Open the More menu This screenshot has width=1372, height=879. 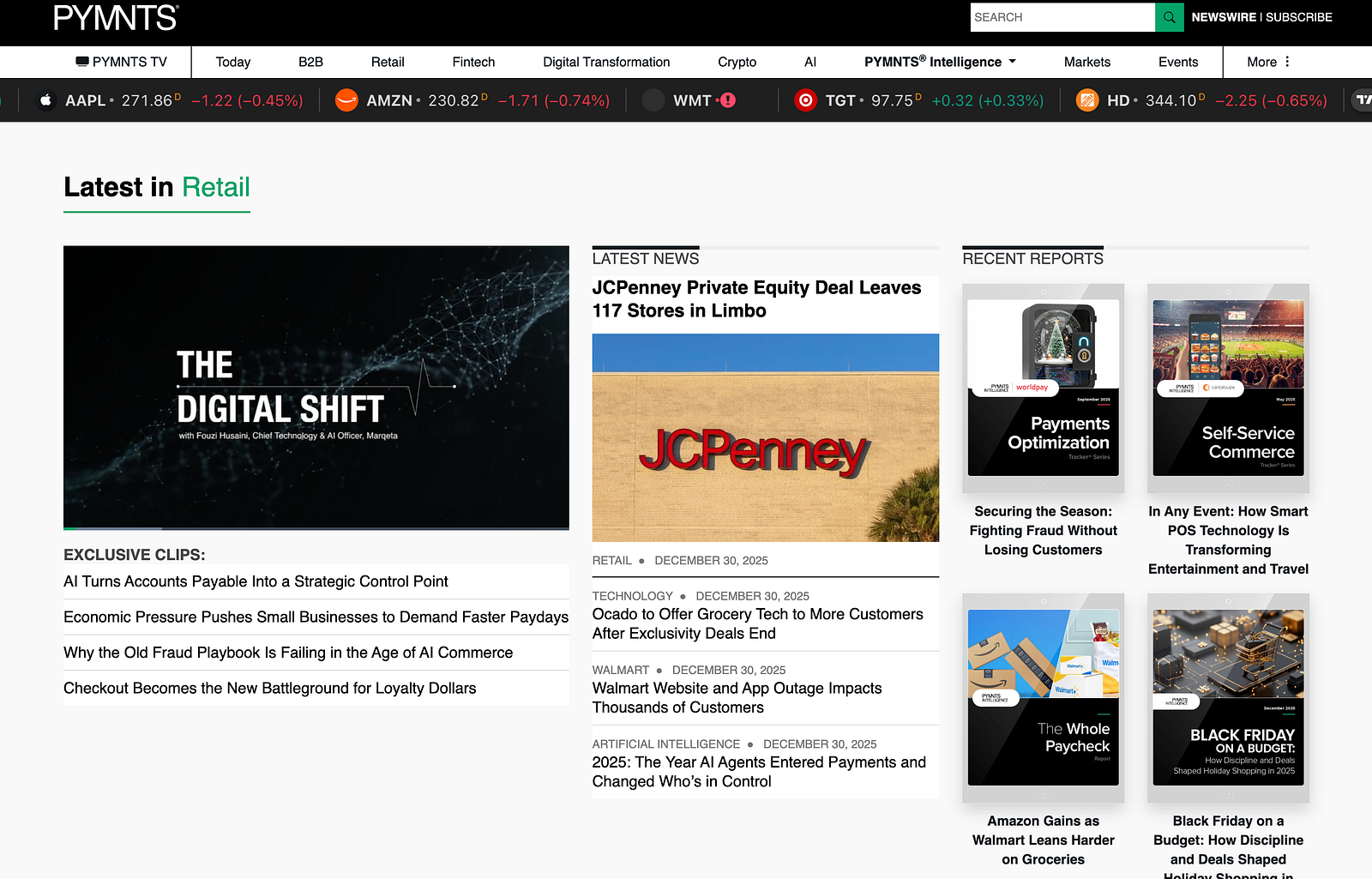pos(1269,62)
